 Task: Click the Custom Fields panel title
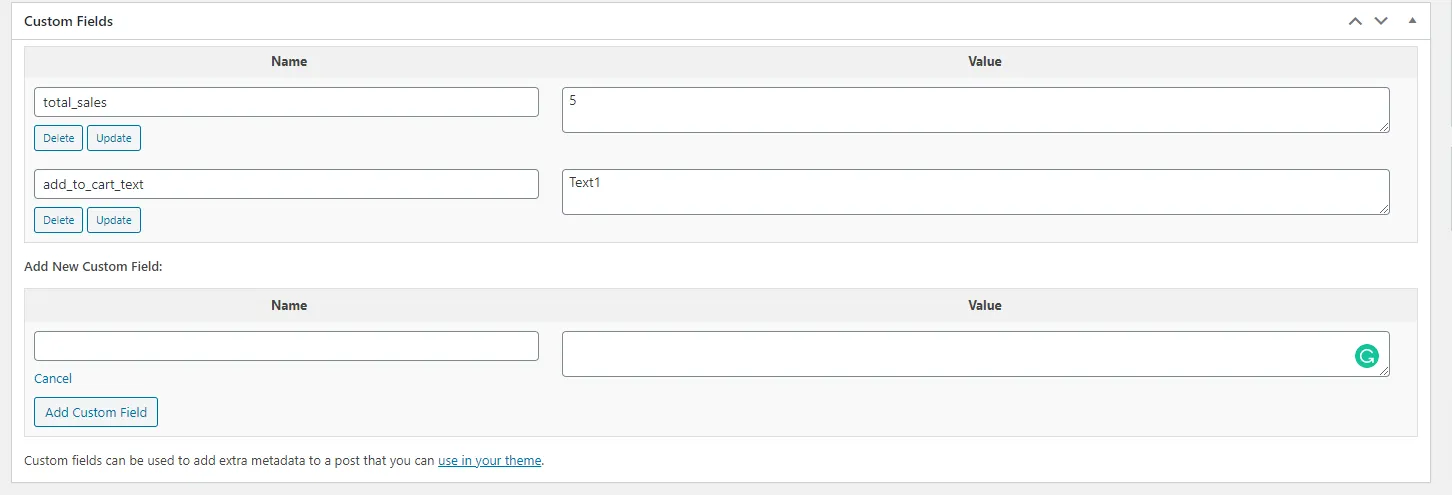coord(69,21)
